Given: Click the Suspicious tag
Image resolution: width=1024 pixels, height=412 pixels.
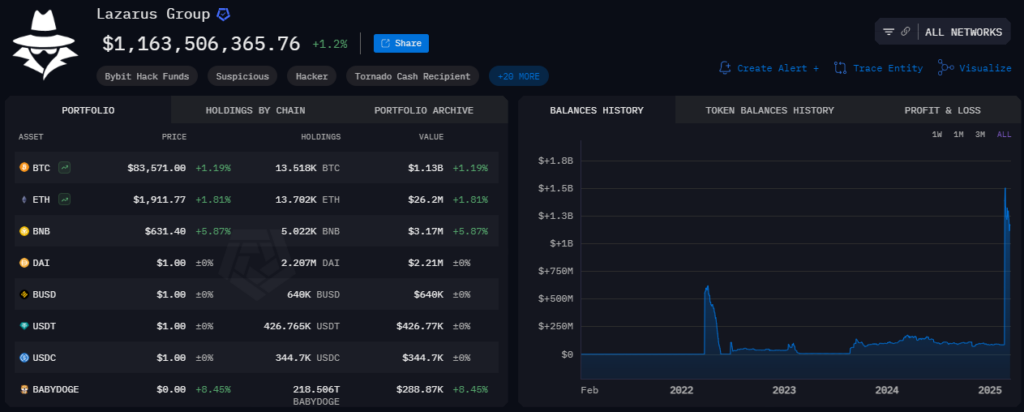Looking at the screenshot, I should (242, 76).
